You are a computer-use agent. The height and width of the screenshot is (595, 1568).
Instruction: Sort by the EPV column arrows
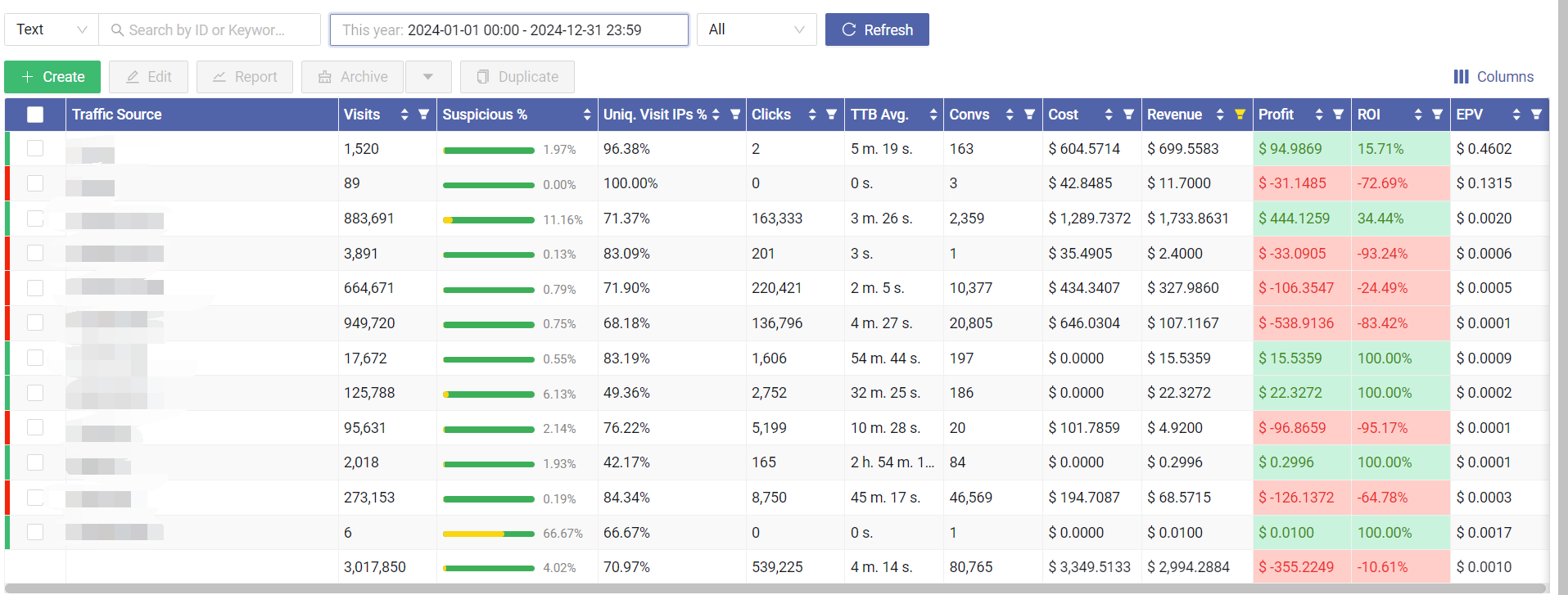(x=1516, y=115)
